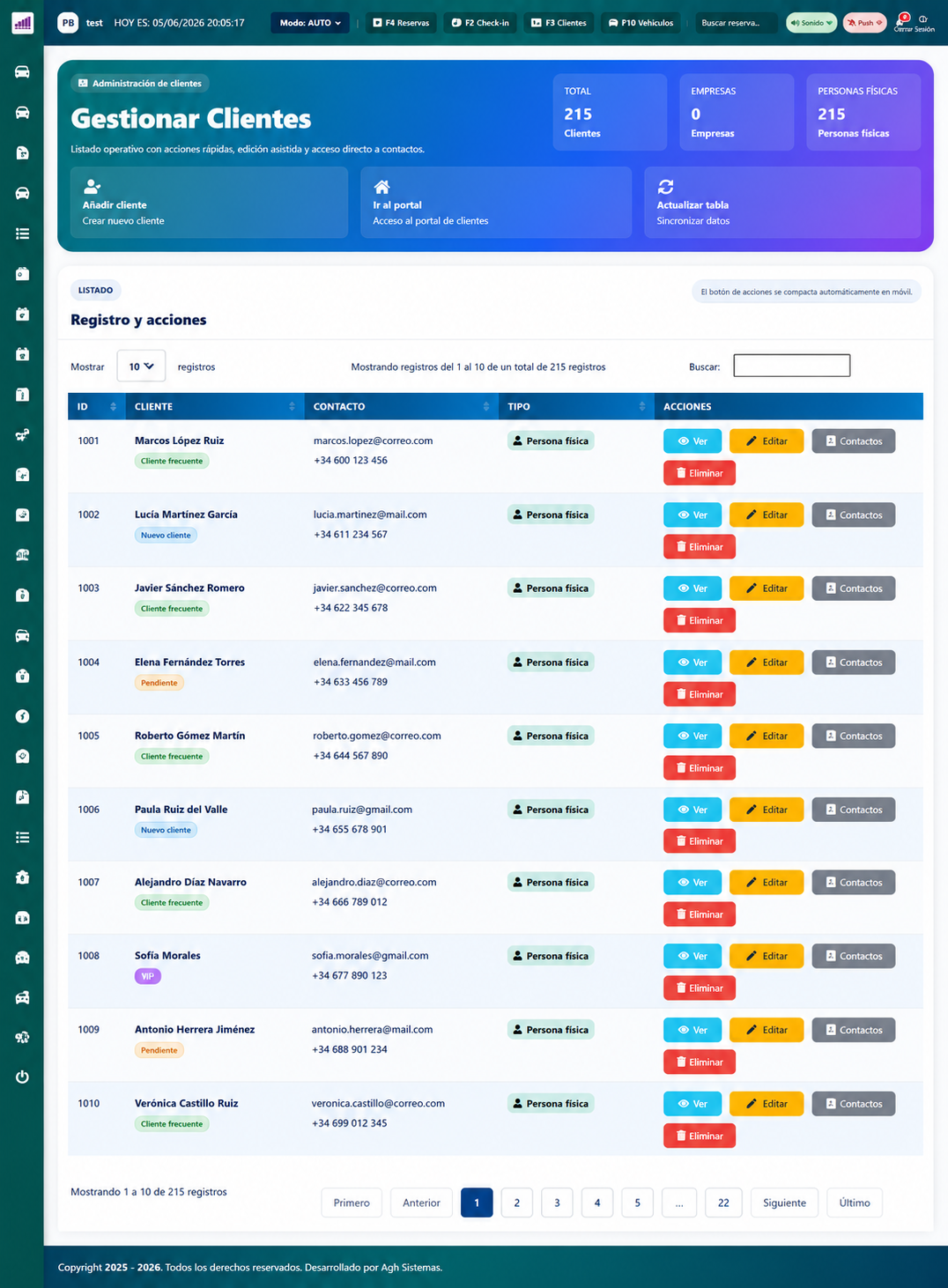Viewport: 948px width, 1288px height.
Task: Click the top car icon in the sidebar
Action: 23,72
